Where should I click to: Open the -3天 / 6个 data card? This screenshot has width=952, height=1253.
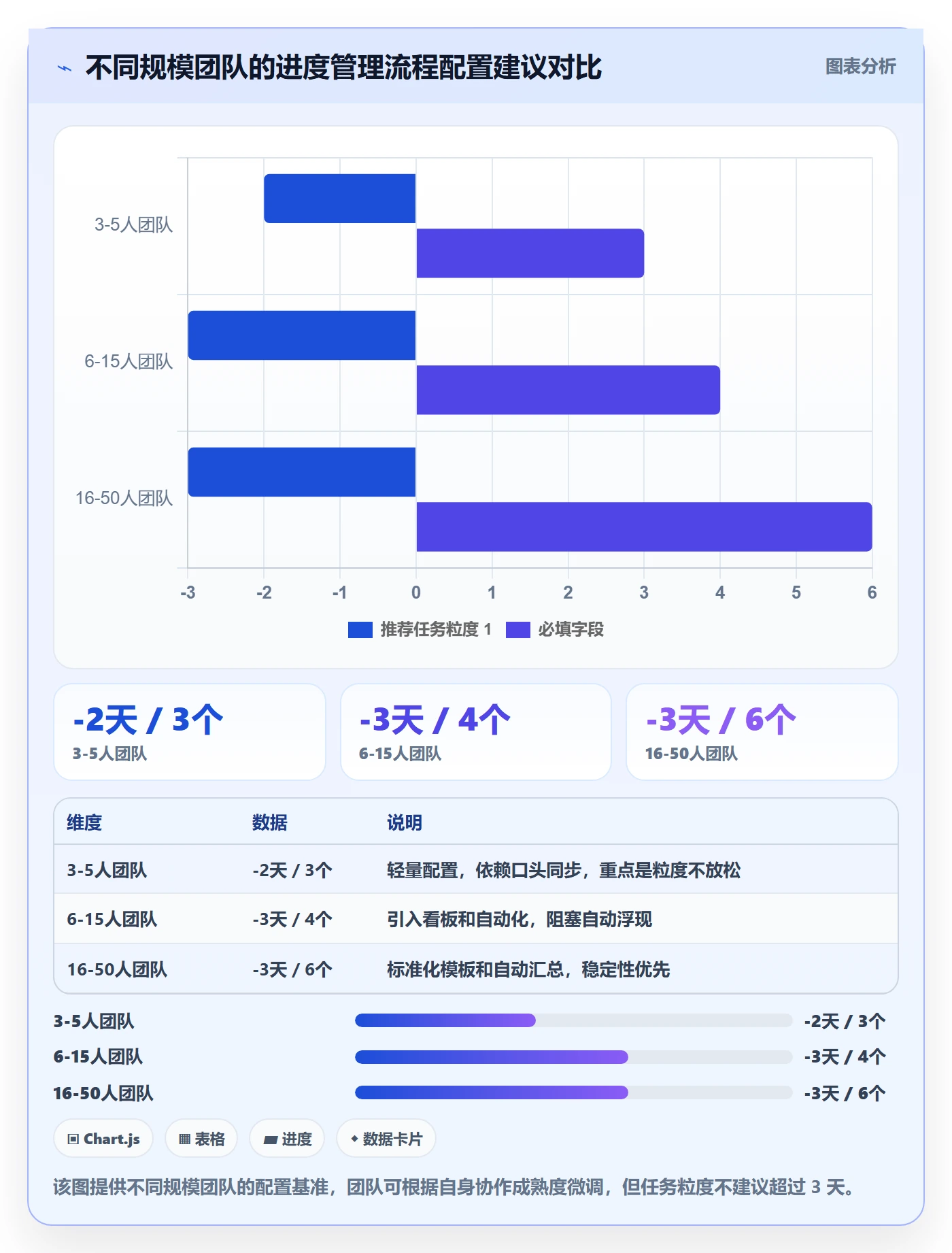tap(762, 732)
